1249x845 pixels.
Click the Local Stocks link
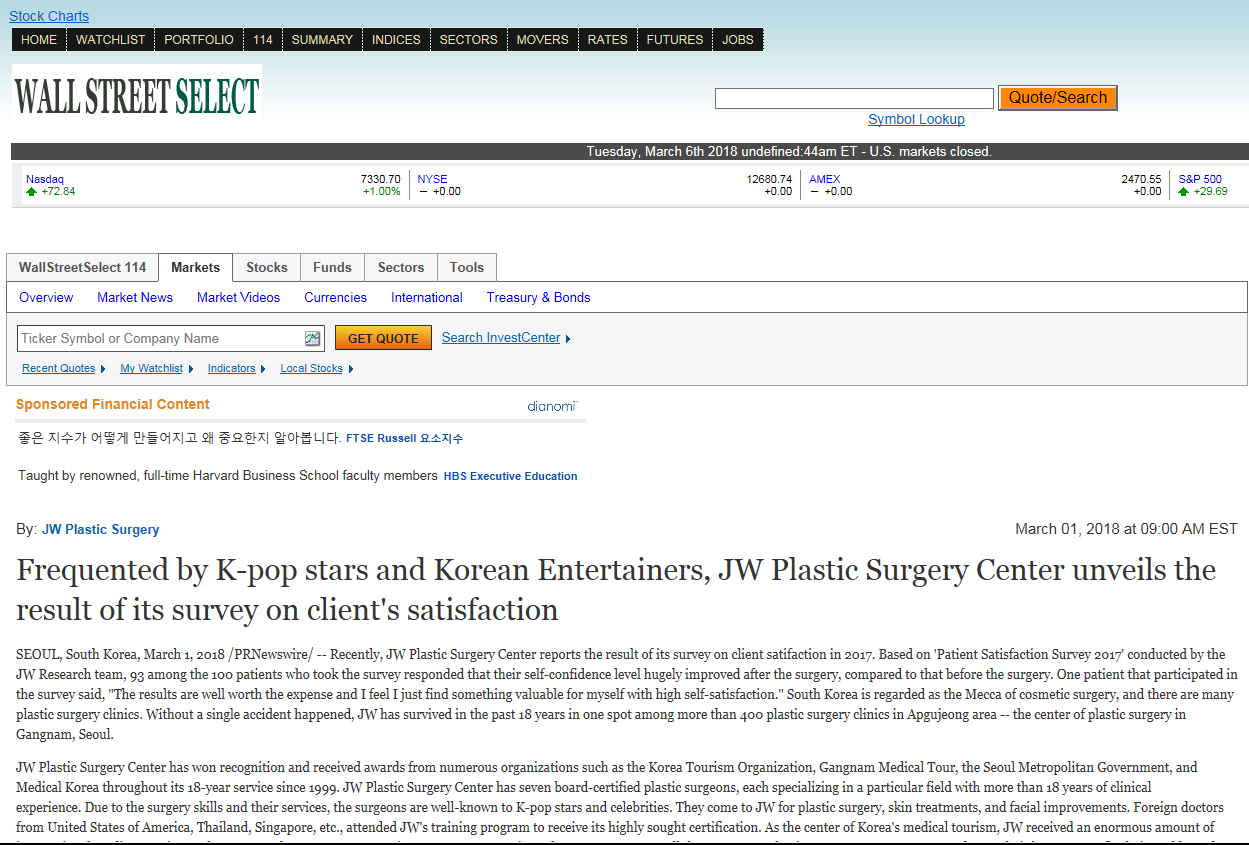(x=311, y=369)
